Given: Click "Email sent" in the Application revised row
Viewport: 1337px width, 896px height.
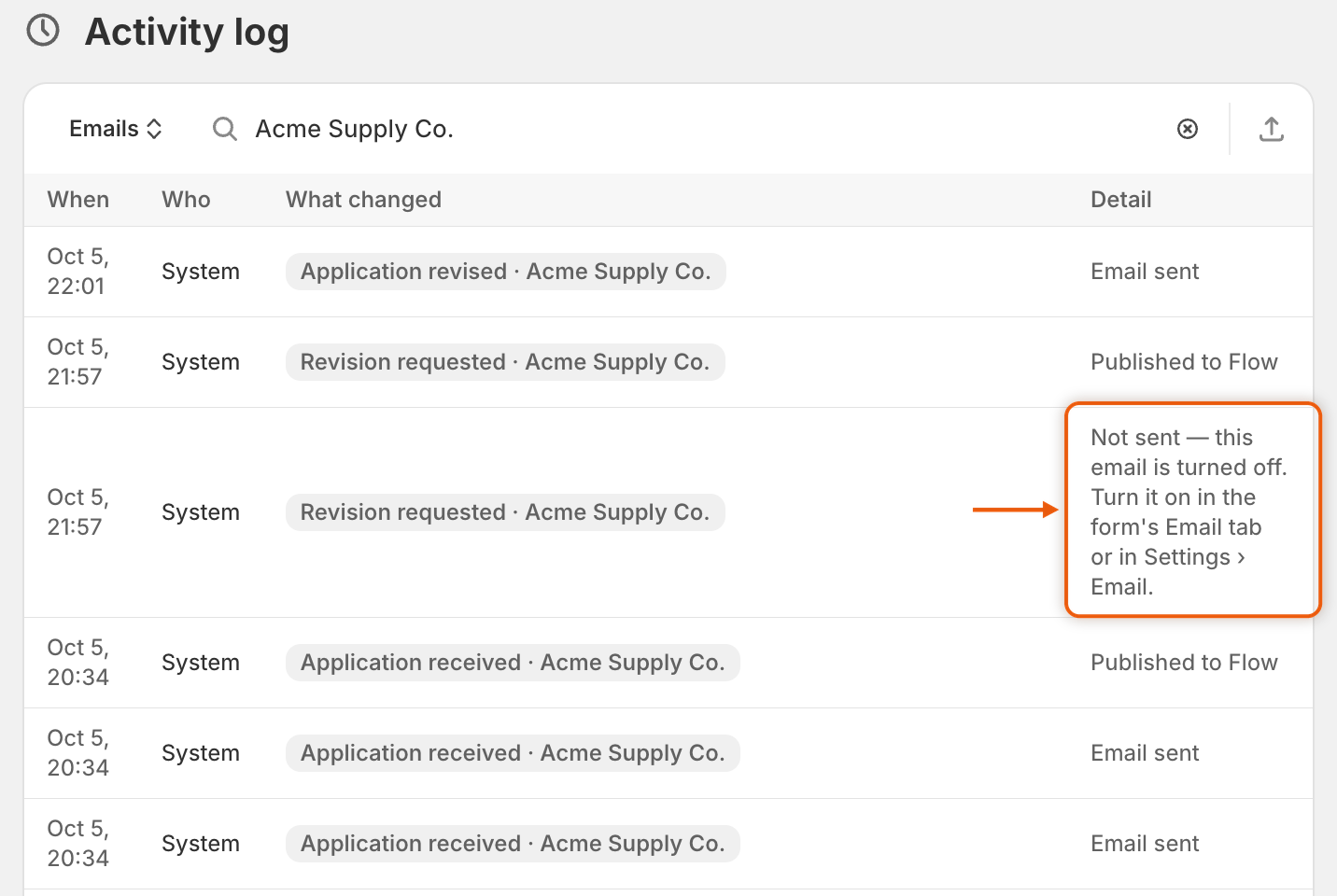Looking at the screenshot, I should (1145, 272).
